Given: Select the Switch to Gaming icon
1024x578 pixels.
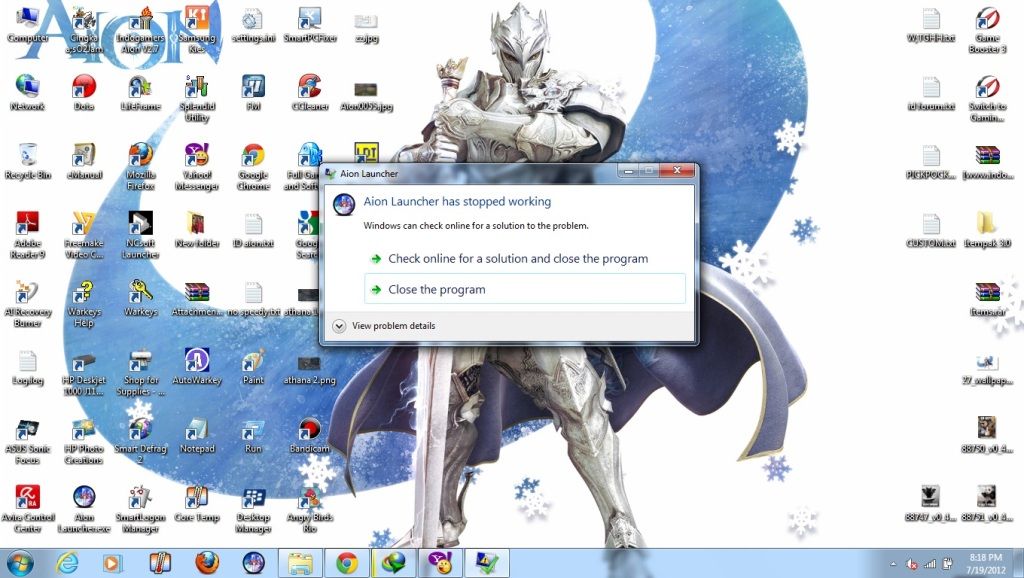Looking at the screenshot, I should [x=987, y=98].
